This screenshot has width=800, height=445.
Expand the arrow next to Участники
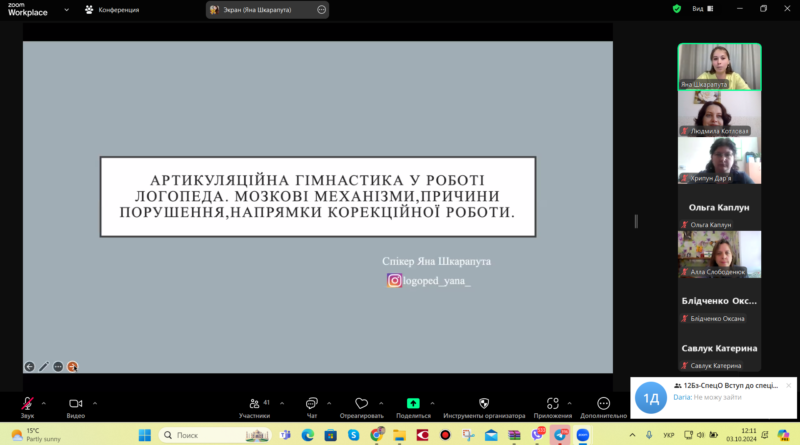click(282, 404)
